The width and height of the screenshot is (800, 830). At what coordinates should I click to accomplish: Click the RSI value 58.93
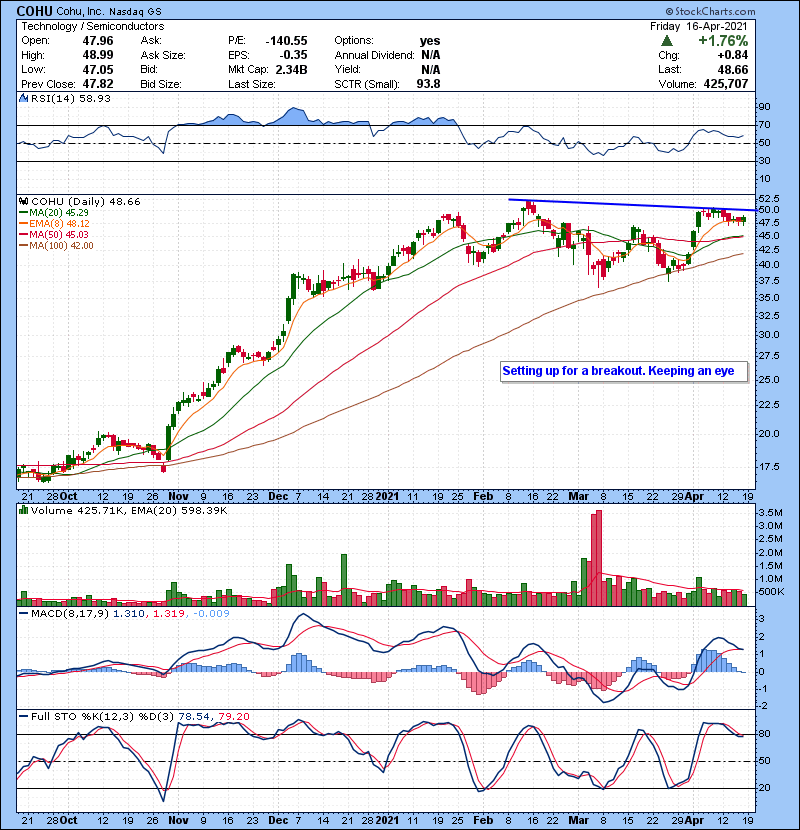[x=93, y=98]
